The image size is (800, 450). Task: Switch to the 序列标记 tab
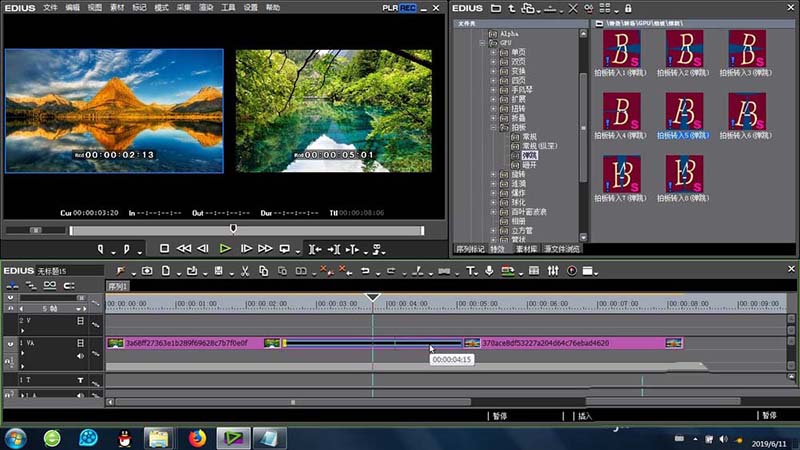470,249
